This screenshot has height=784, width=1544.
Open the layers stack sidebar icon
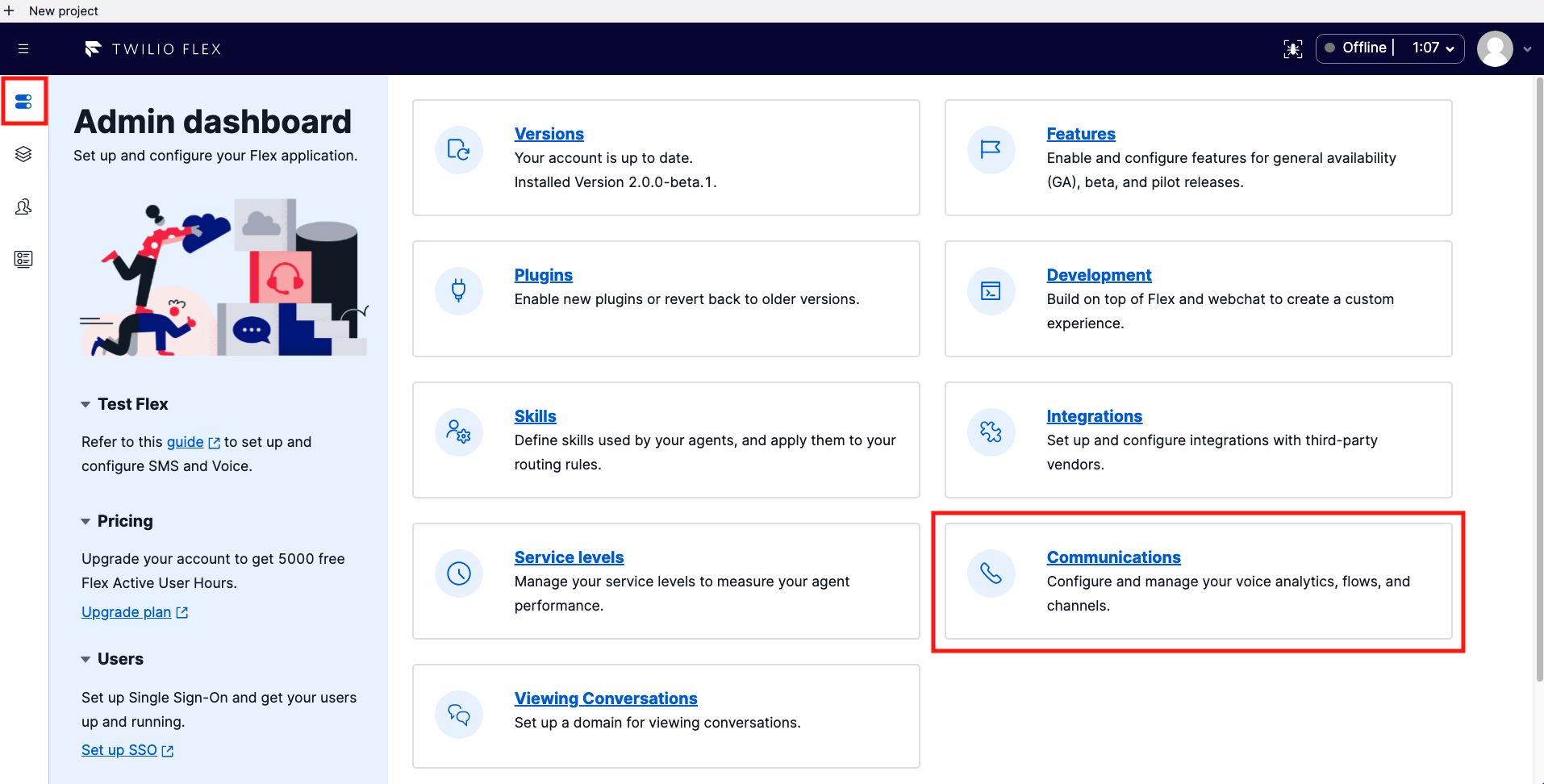tap(23, 154)
